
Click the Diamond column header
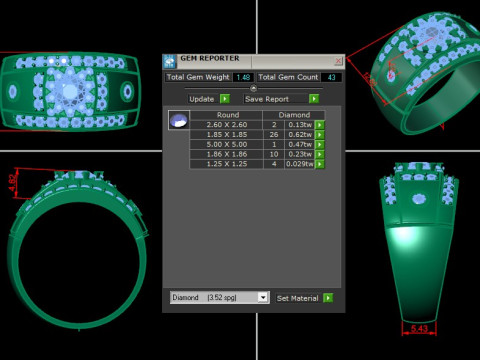(294, 115)
